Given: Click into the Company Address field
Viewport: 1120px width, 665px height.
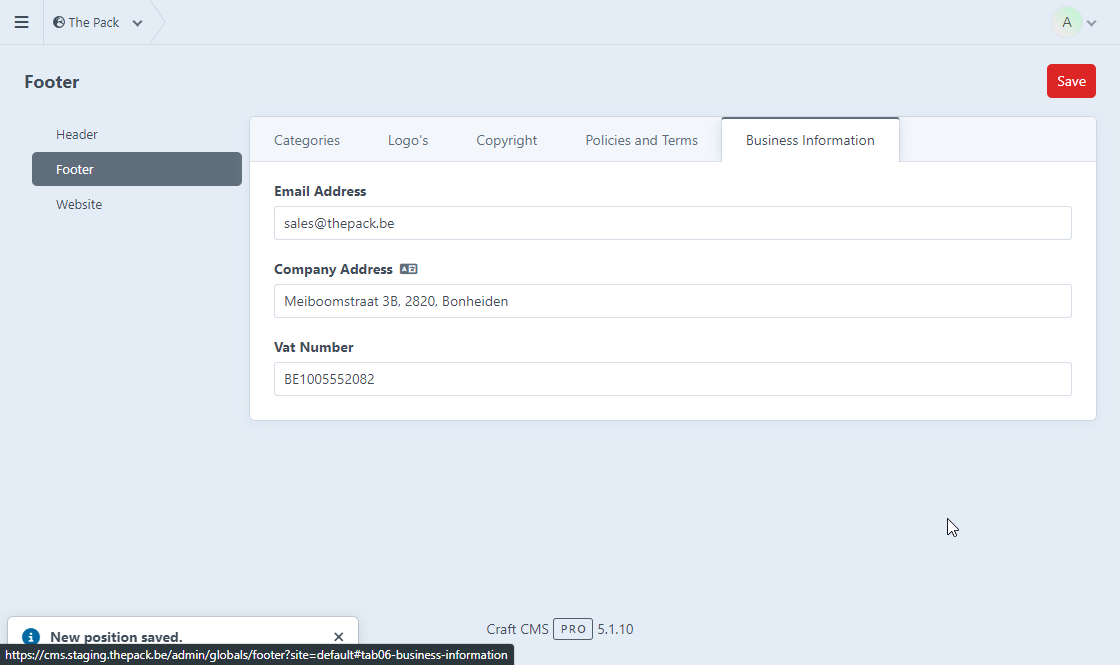Looking at the screenshot, I should (672, 301).
